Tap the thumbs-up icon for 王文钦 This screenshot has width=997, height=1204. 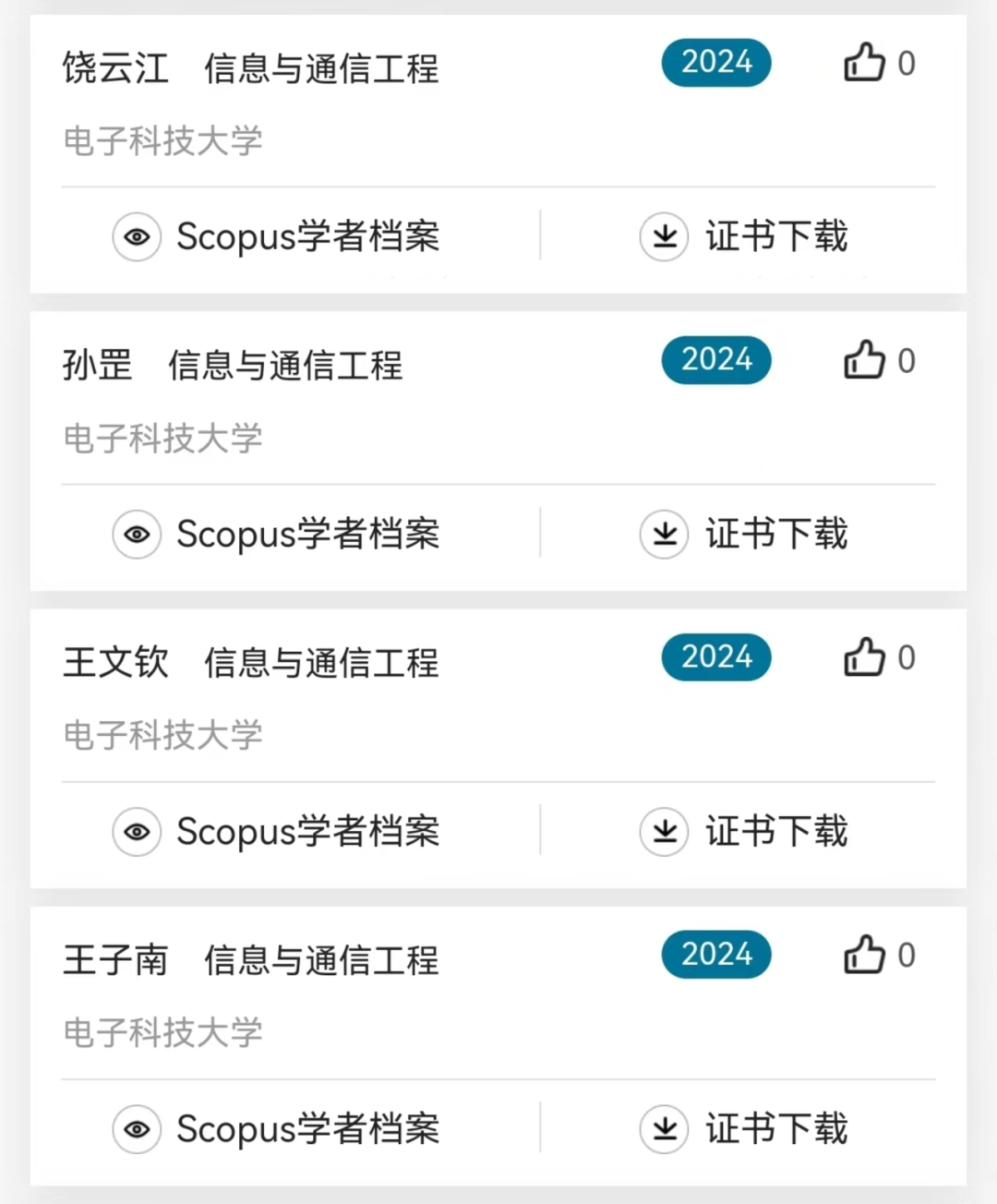tap(865, 657)
